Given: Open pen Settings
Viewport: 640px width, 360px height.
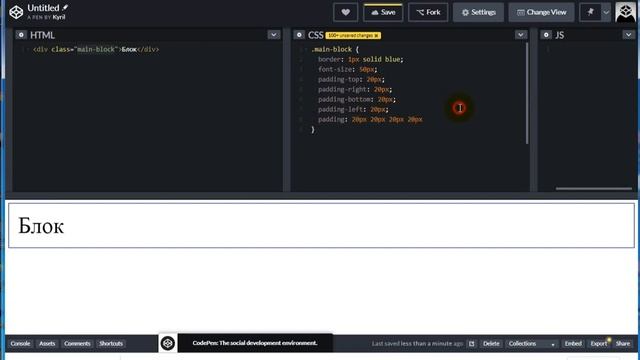Looking at the screenshot, I should pos(478,12).
